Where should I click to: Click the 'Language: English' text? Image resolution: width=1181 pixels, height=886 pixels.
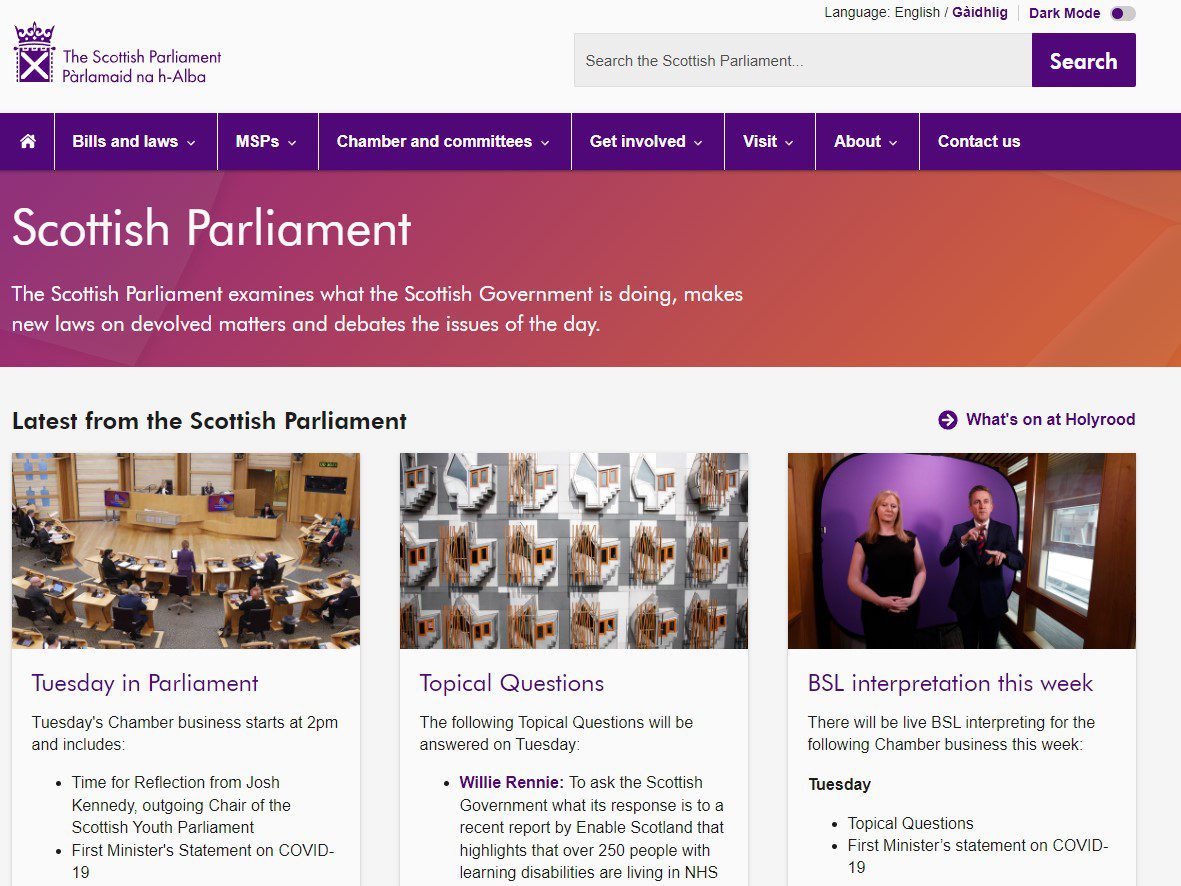click(882, 13)
